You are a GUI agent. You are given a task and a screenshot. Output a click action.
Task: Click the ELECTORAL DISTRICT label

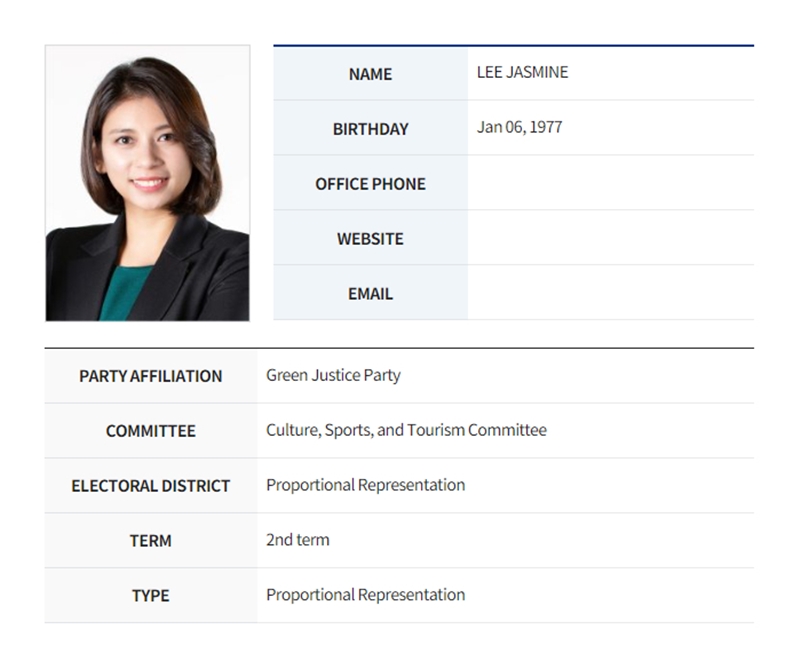[151, 486]
